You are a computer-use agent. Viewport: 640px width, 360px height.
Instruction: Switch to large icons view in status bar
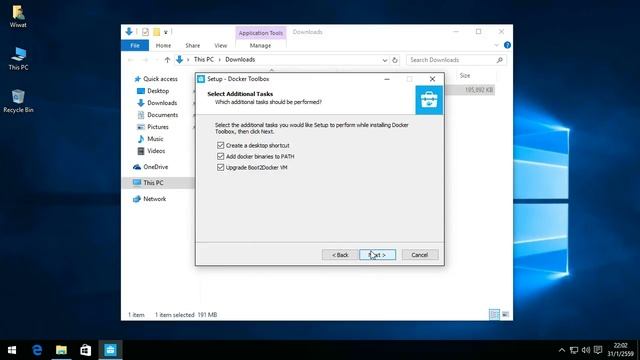(505, 314)
